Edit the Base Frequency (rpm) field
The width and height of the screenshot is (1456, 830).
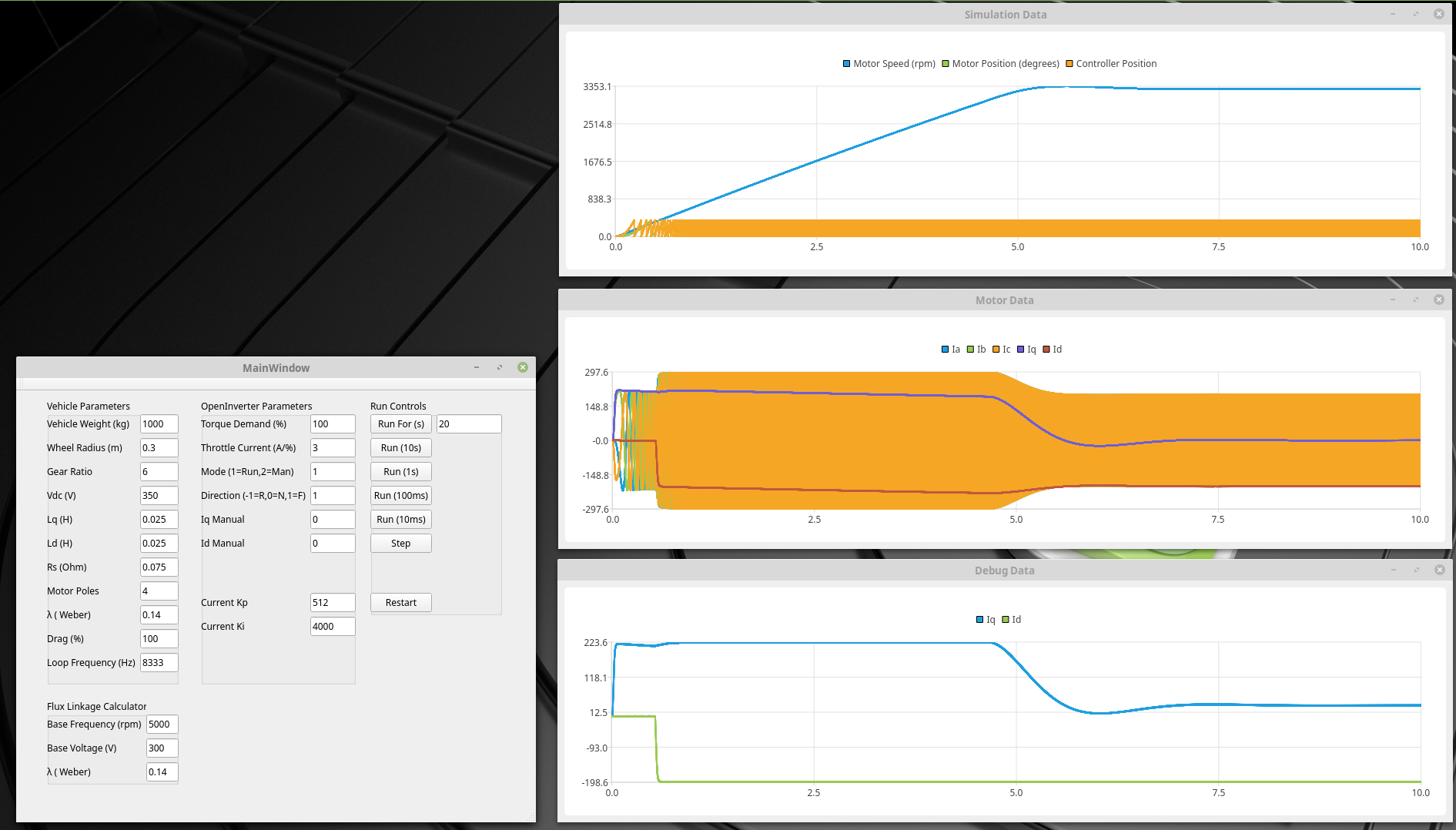coord(162,725)
